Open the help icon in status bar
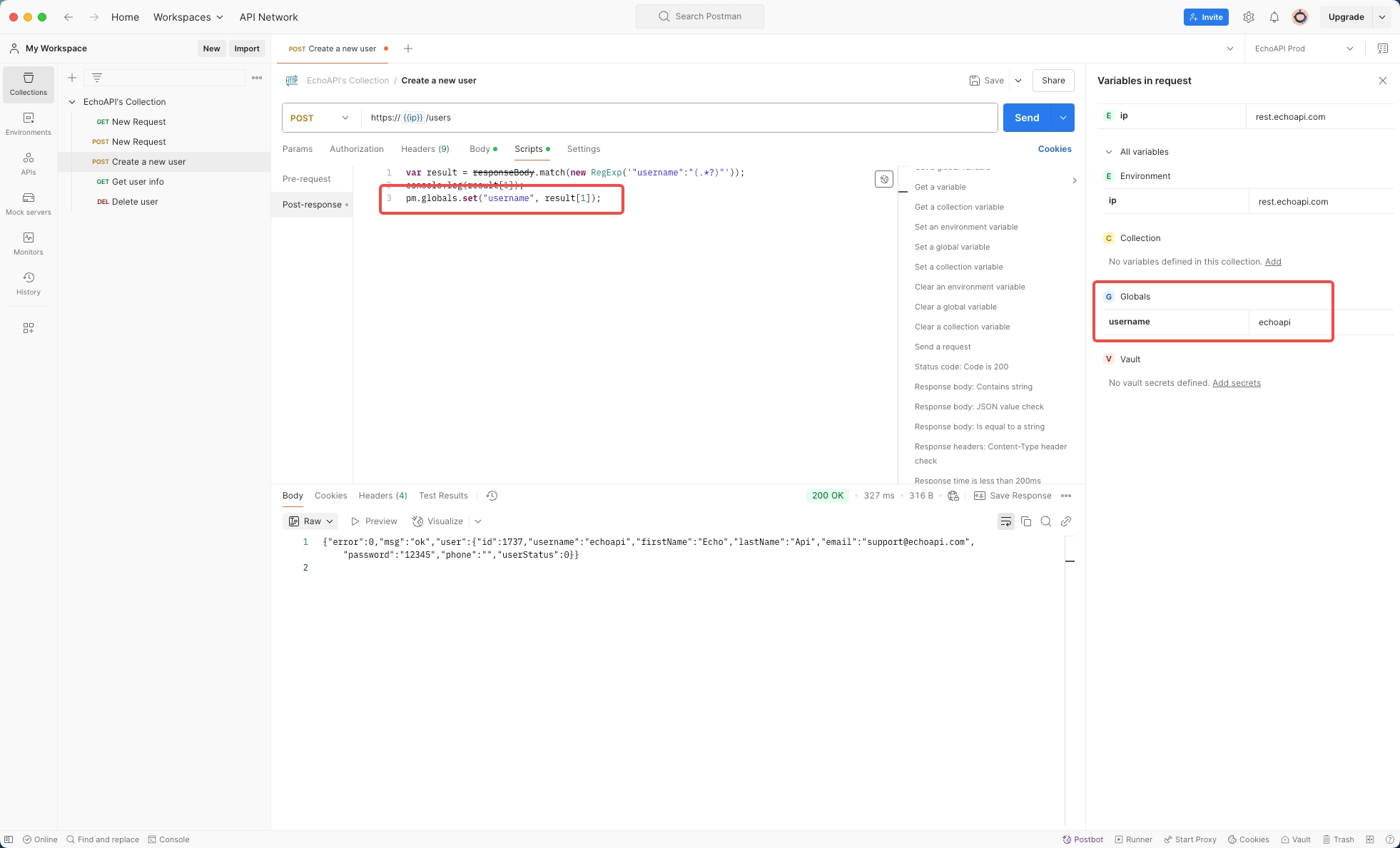This screenshot has width=1400, height=848. [1390, 839]
